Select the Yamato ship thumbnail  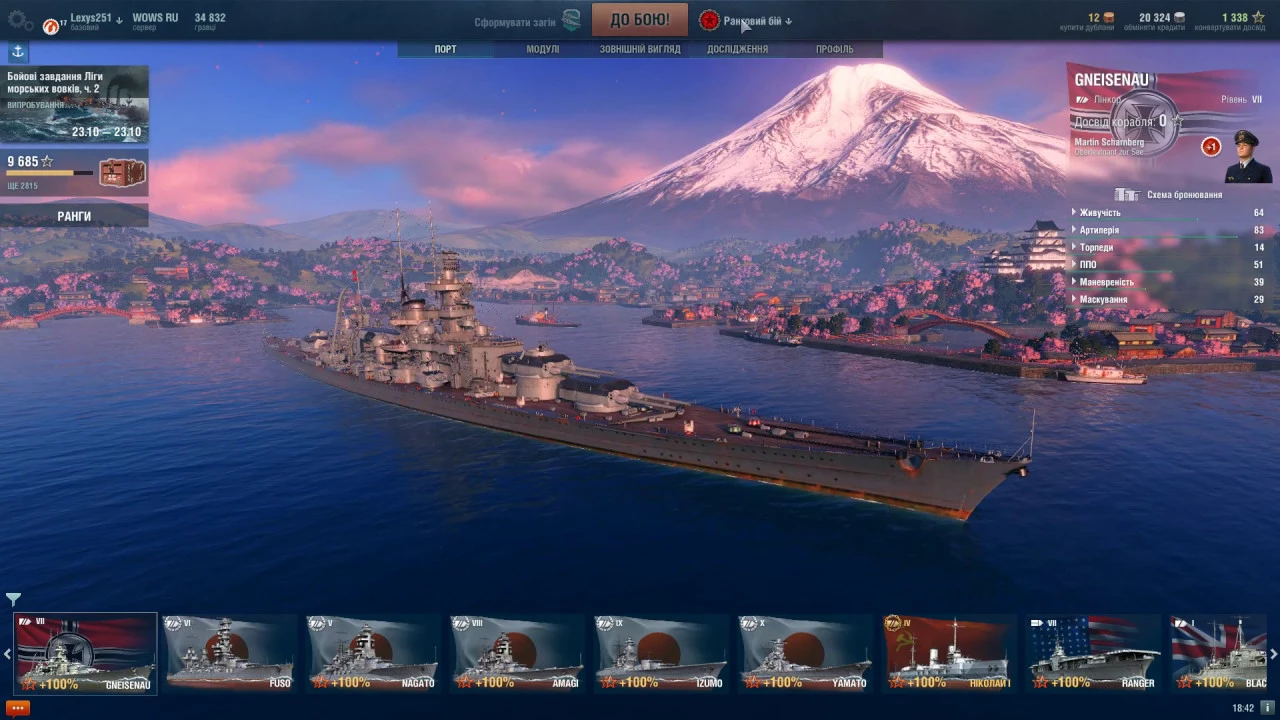coord(806,653)
